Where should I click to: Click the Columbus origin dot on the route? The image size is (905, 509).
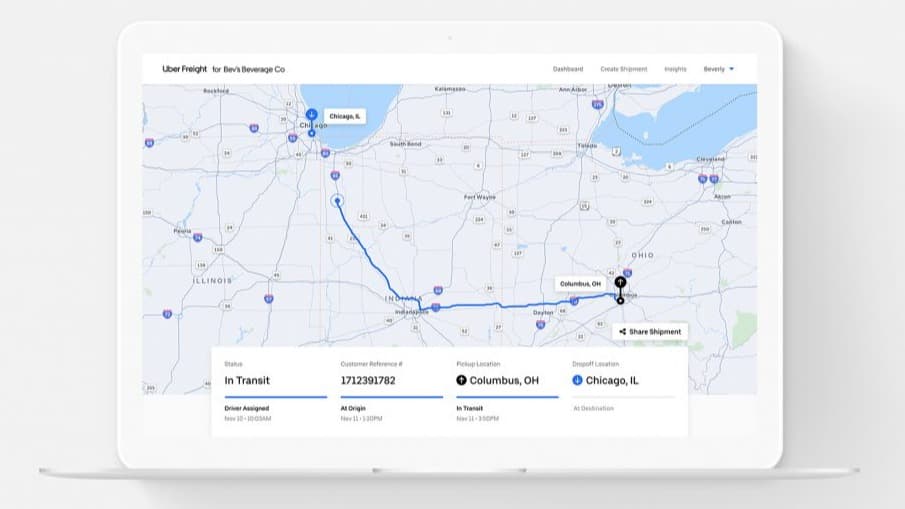tap(620, 300)
